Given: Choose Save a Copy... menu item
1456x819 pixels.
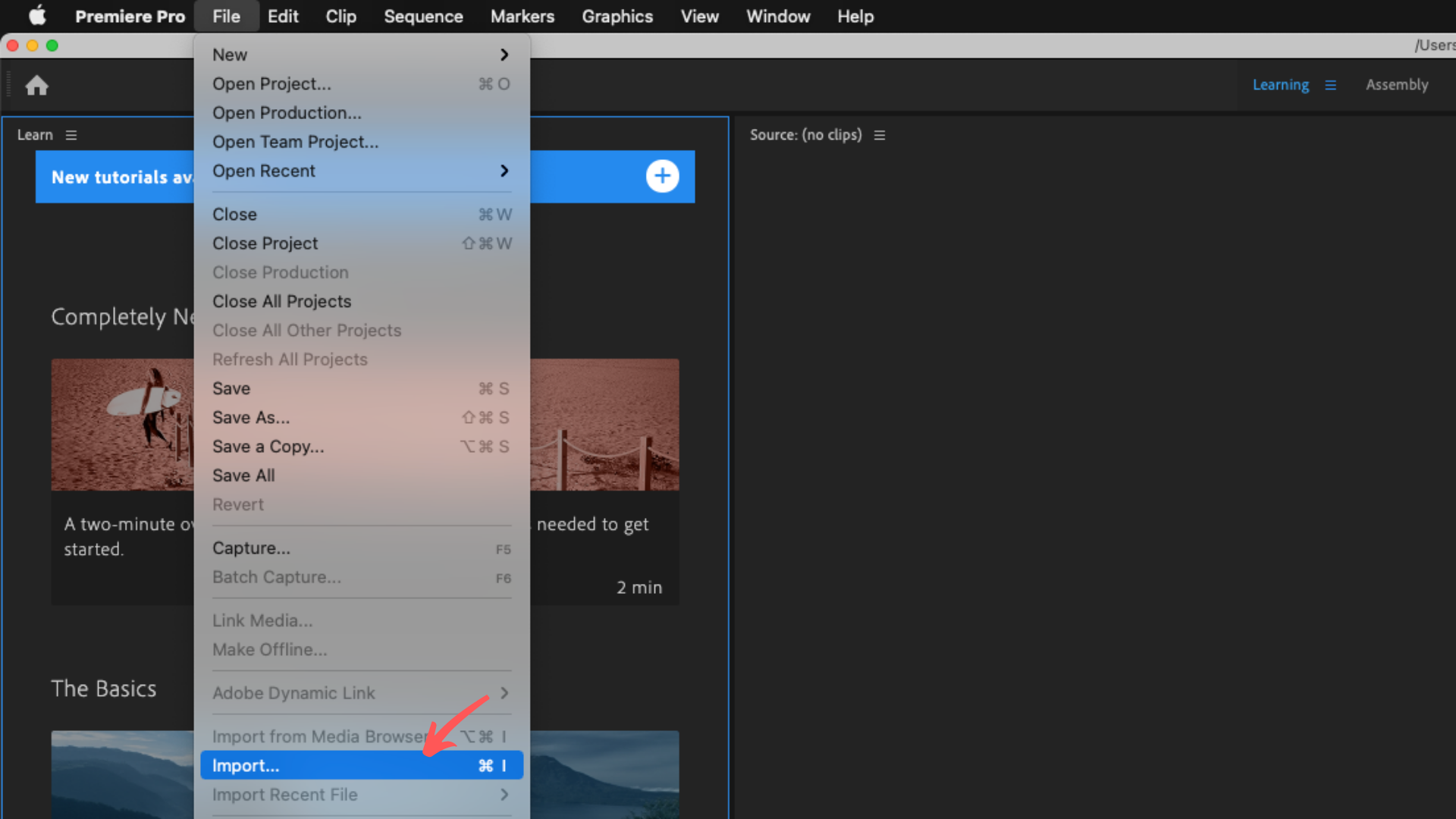Looking at the screenshot, I should click(362, 447).
